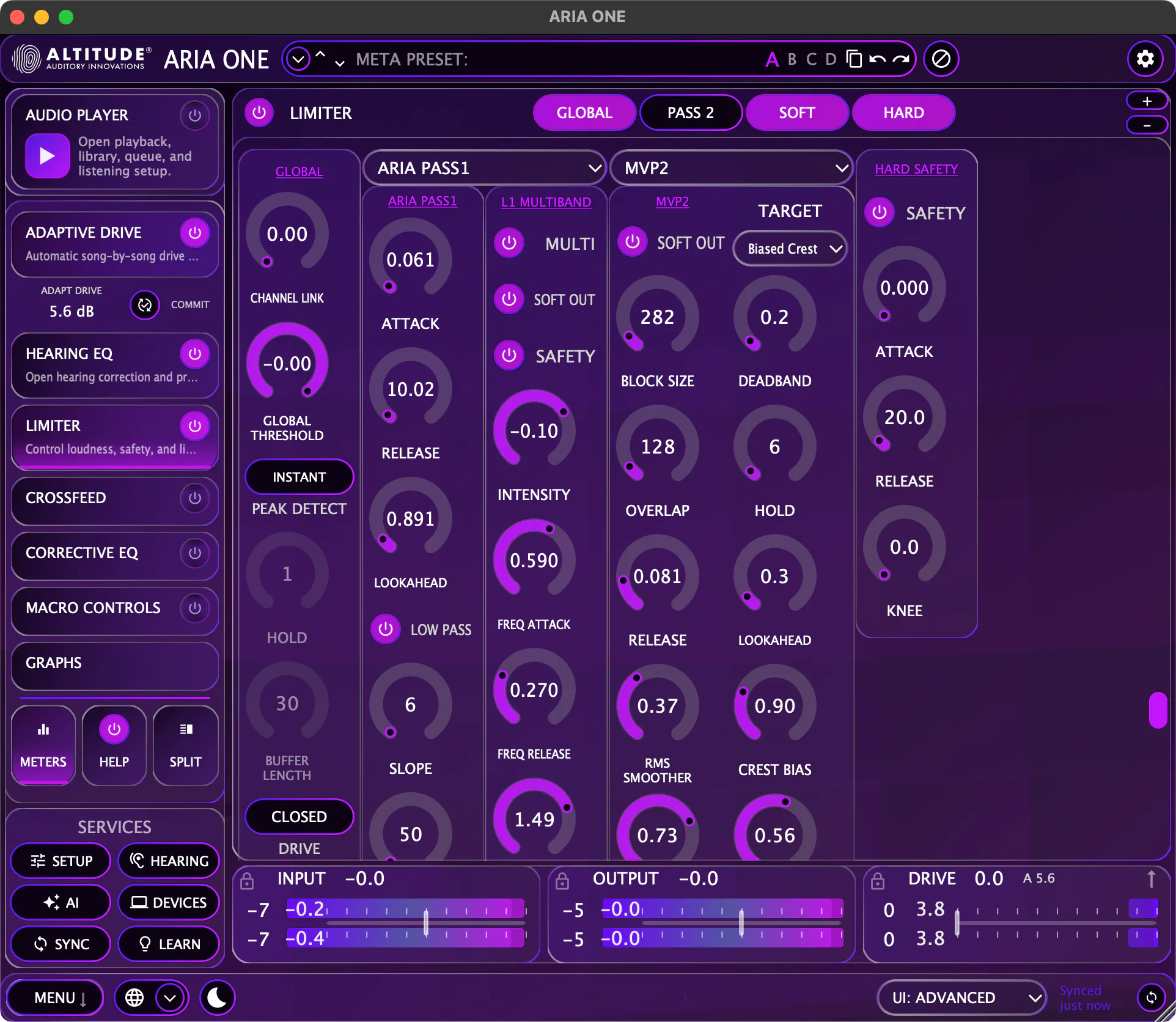1176x1022 pixels.
Task: Open the LIMITER sidebar section
Action: [115, 437]
